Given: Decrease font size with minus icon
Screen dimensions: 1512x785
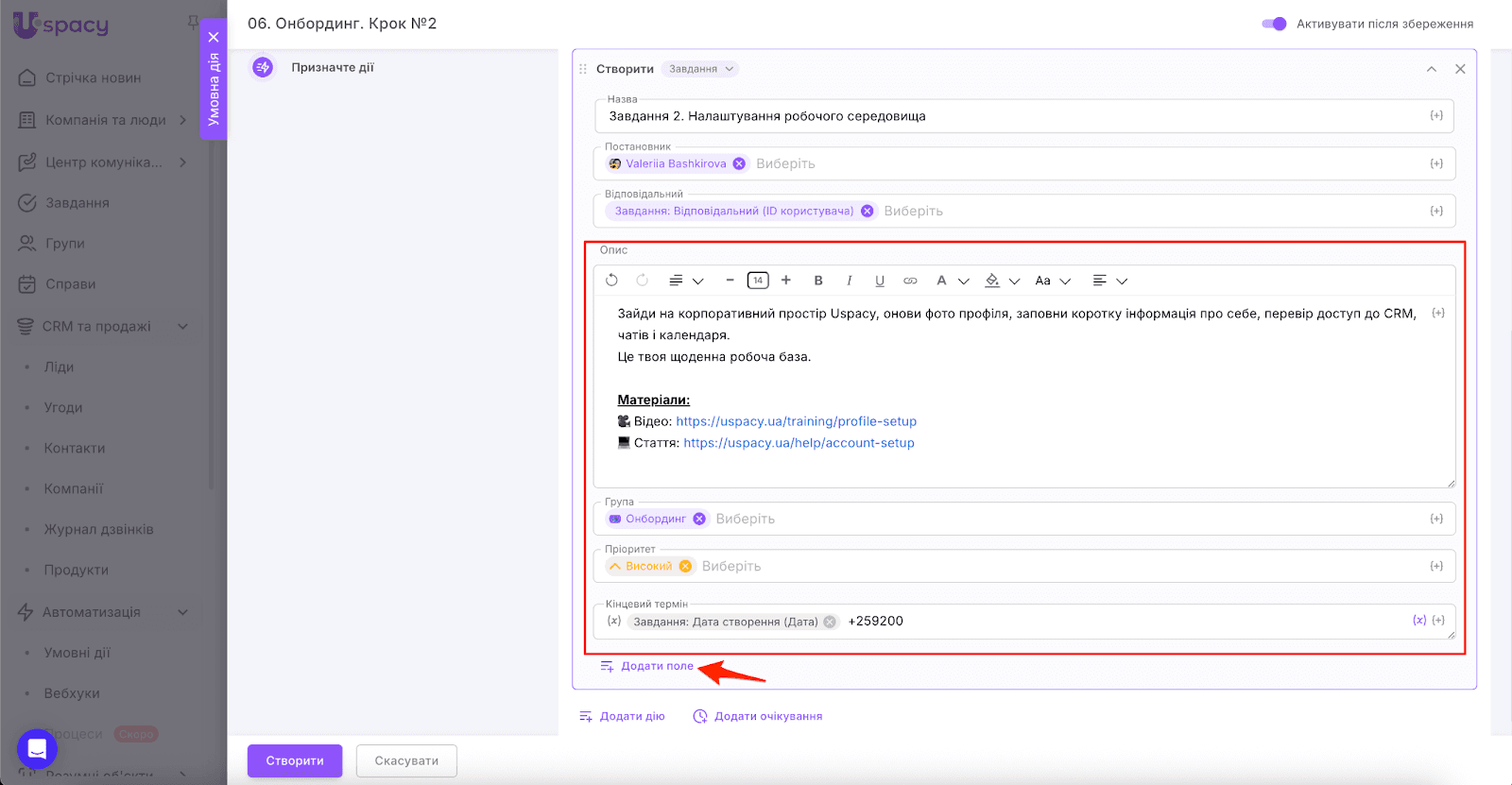Looking at the screenshot, I should (730, 281).
